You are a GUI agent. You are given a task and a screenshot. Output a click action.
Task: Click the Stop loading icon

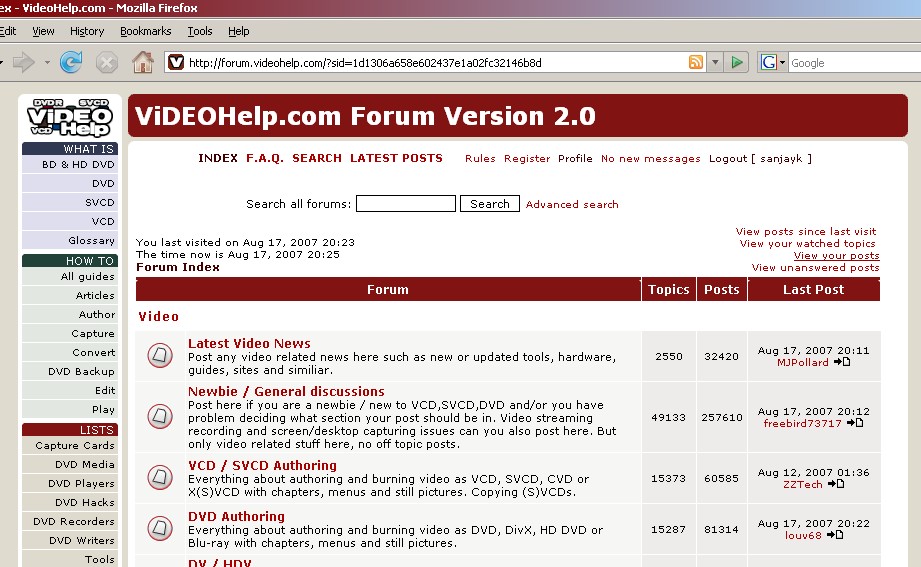tap(106, 62)
